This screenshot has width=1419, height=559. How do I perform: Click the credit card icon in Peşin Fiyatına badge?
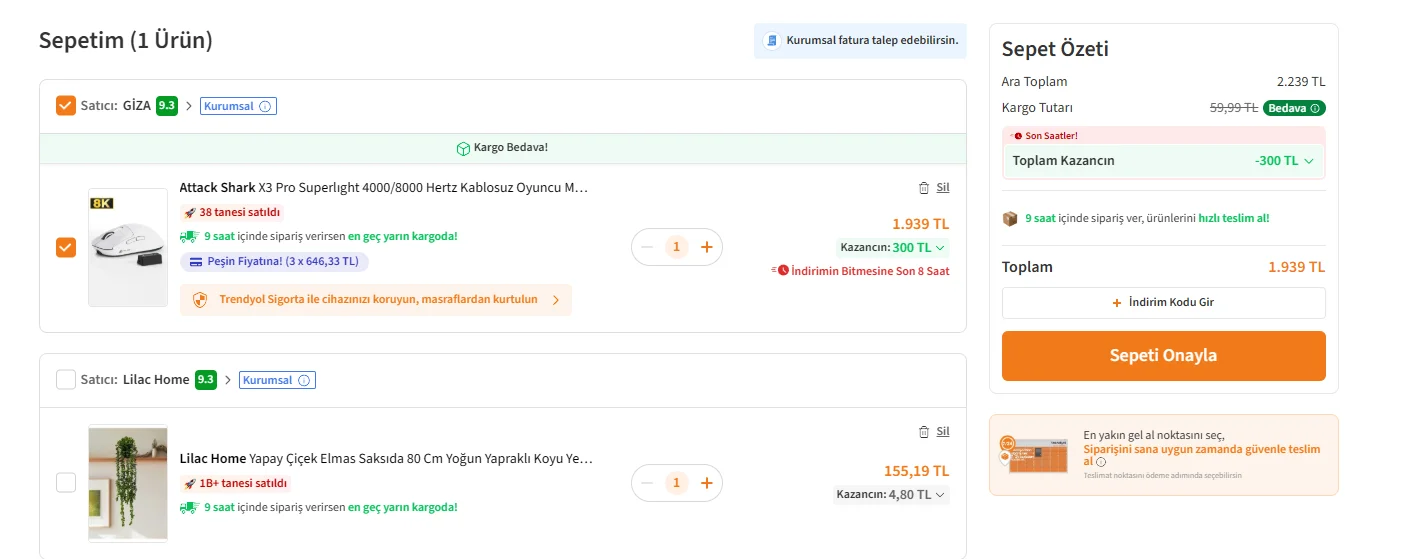click(196, 262)
